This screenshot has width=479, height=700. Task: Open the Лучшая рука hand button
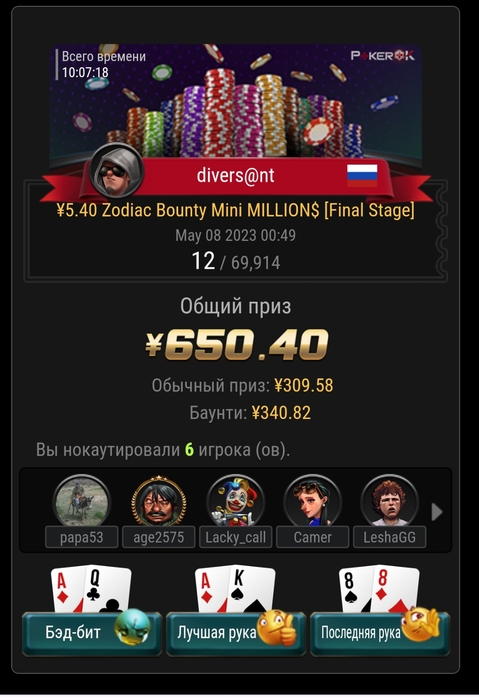click(236, 634)
